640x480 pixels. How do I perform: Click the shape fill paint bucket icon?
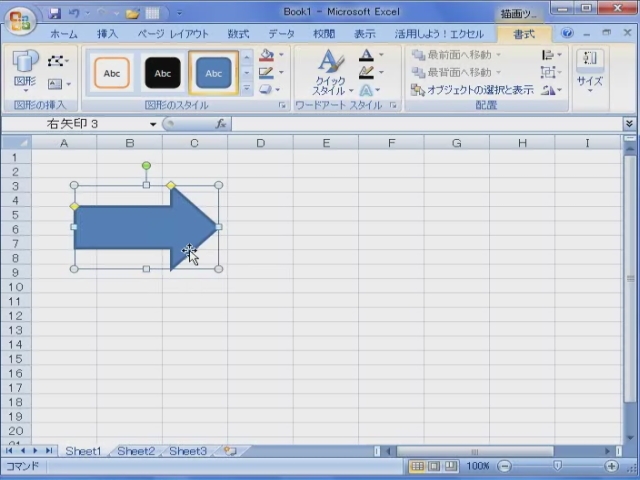click(x=265, y=56)
